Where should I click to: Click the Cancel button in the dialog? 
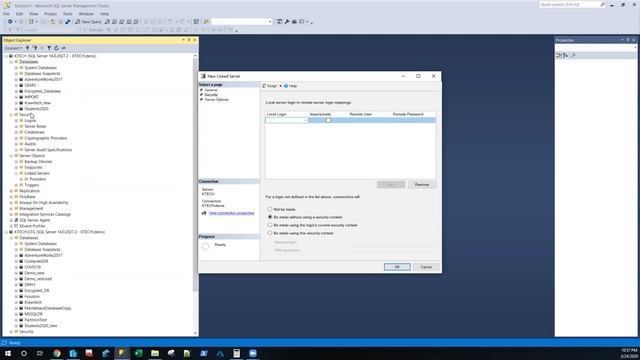tap(426, 267)
